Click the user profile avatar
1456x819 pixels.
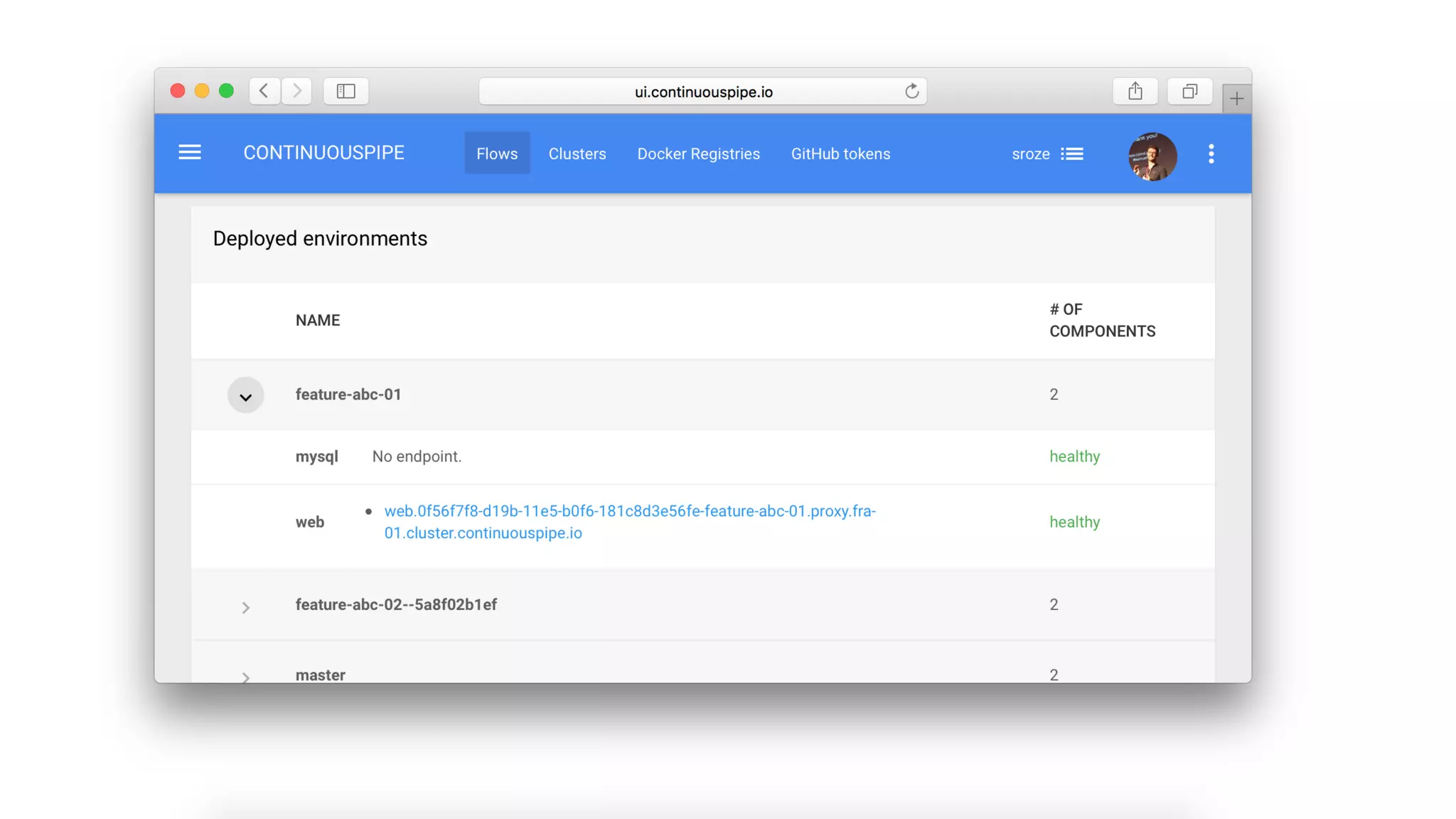1152,156
